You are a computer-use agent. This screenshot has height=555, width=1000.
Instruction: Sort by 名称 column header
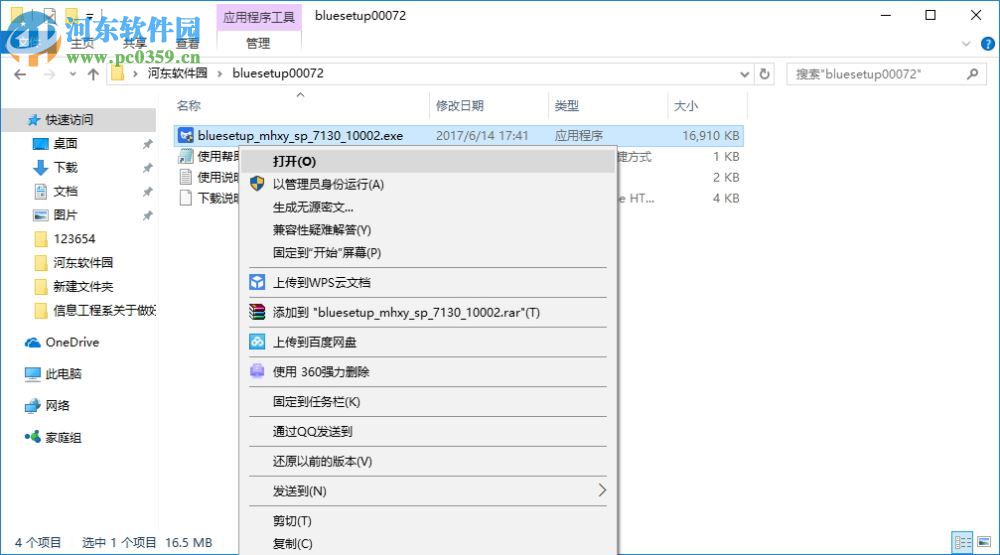click(x=189, y=106)
